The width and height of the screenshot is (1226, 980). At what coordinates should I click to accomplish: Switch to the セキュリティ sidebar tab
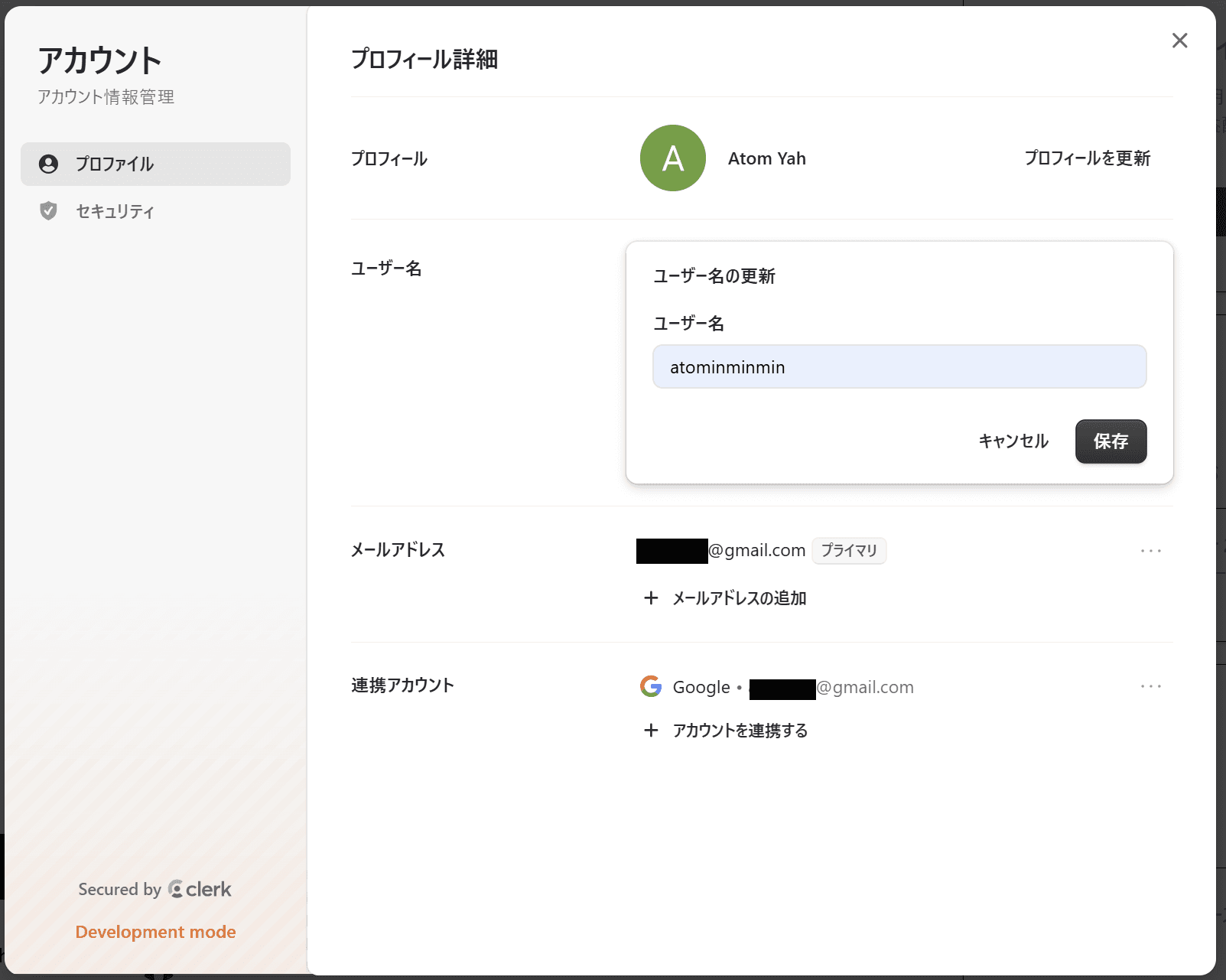tap(115, 211)
